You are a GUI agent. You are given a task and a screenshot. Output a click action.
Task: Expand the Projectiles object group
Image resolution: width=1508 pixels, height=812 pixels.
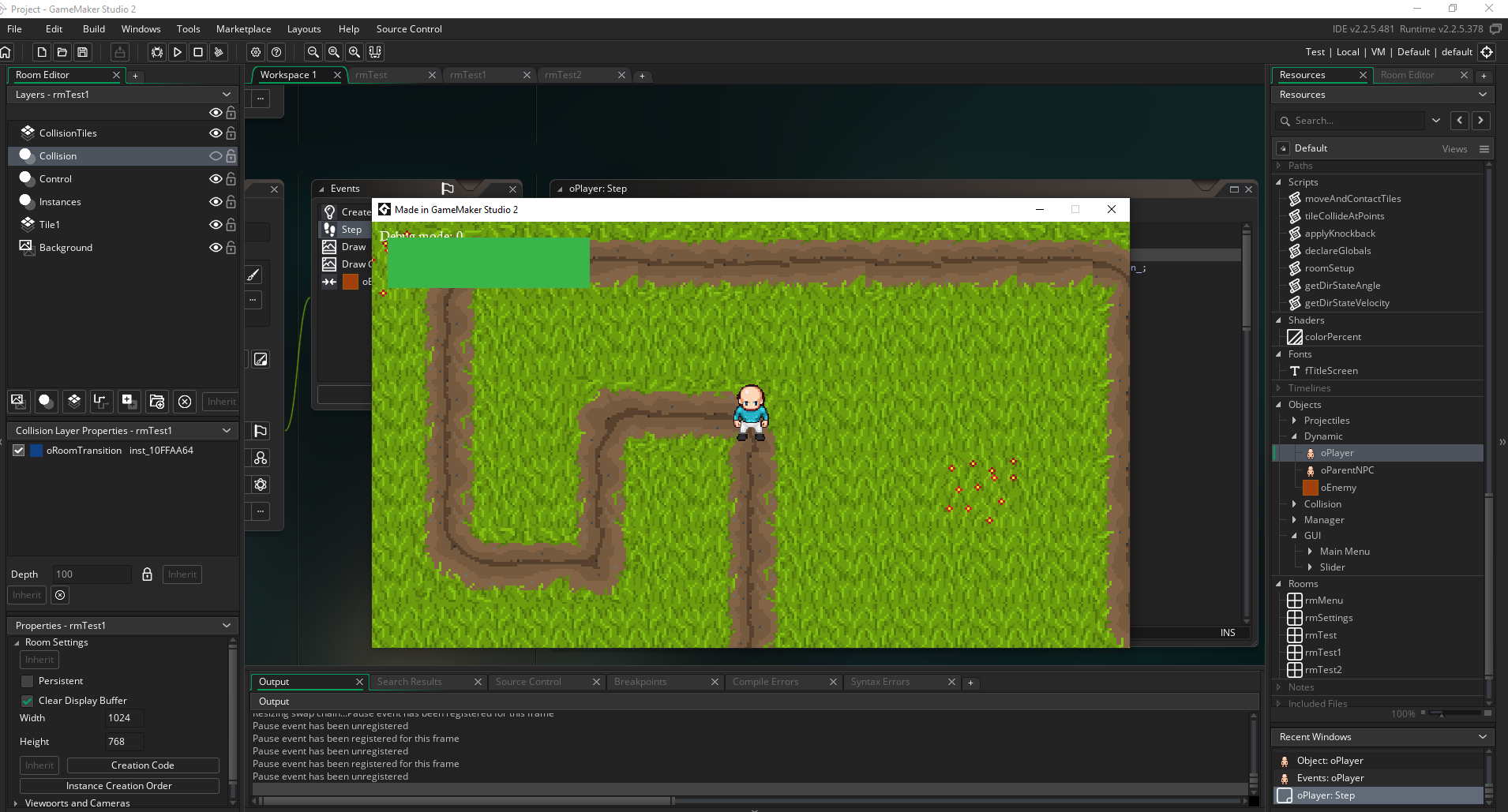point(1295,421)
